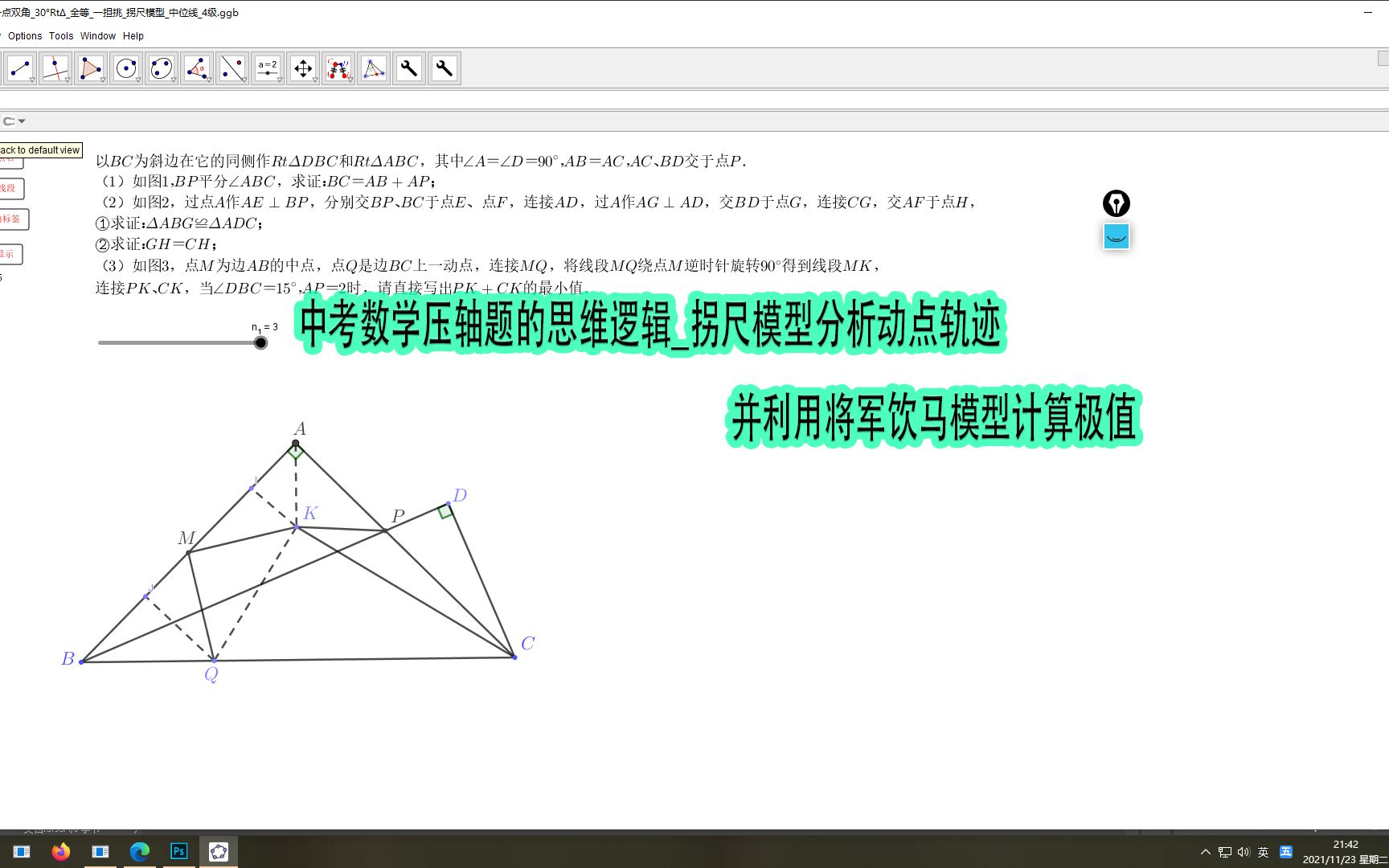
Task: Select the Reflect Object transformation tool
Action: pos(338,68)
